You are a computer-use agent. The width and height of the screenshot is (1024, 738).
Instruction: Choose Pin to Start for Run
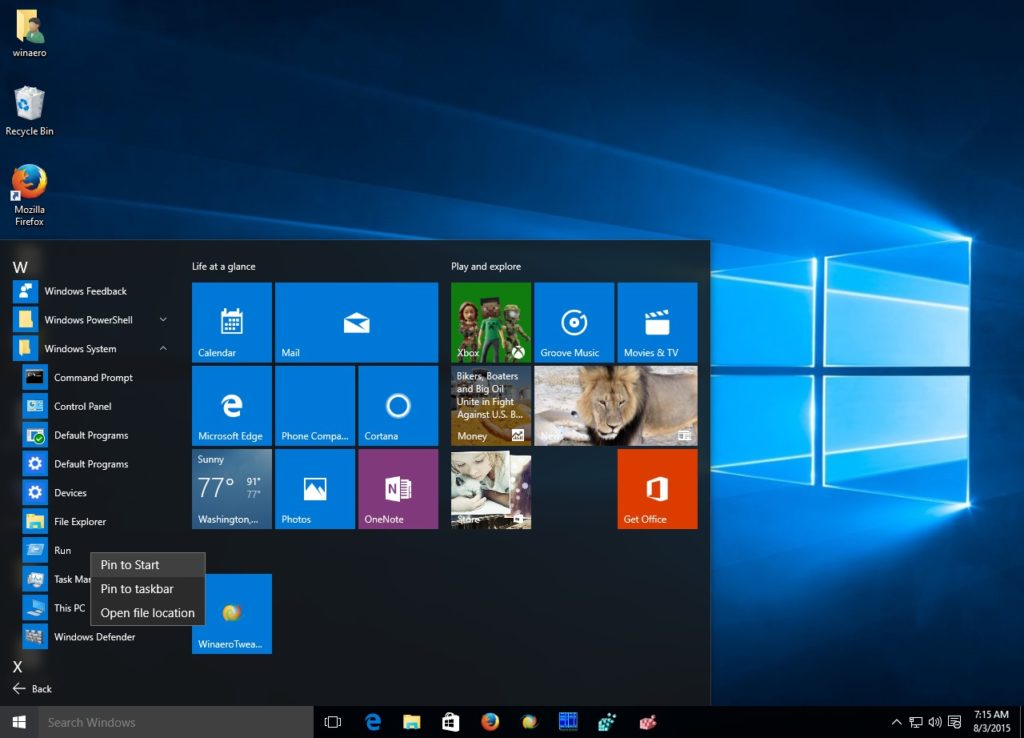tap(127, 564)
